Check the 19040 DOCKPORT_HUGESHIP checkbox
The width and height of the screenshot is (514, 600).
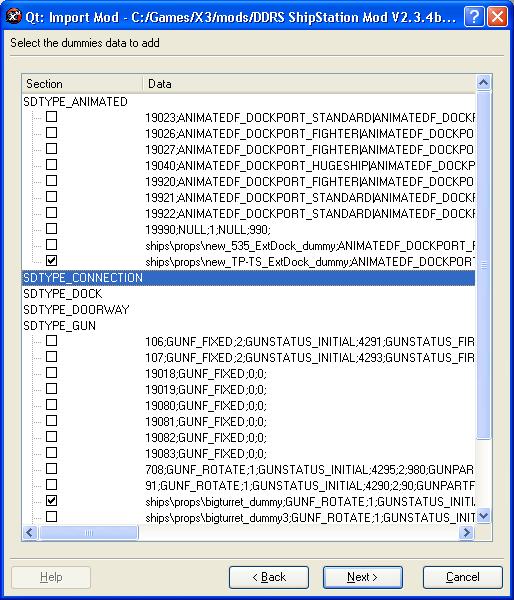point(51,165)
